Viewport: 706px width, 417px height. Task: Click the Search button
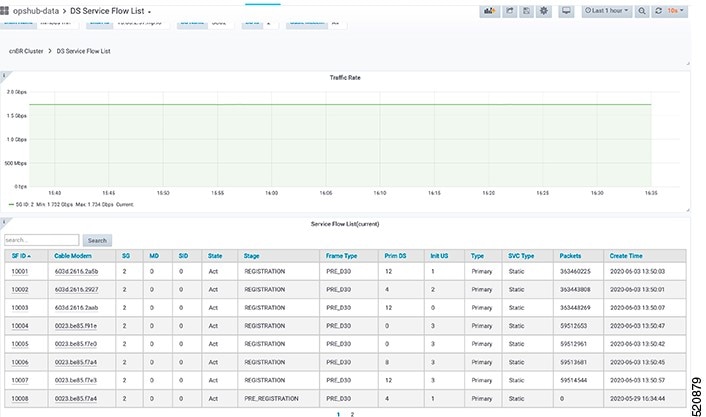(97, 240)
